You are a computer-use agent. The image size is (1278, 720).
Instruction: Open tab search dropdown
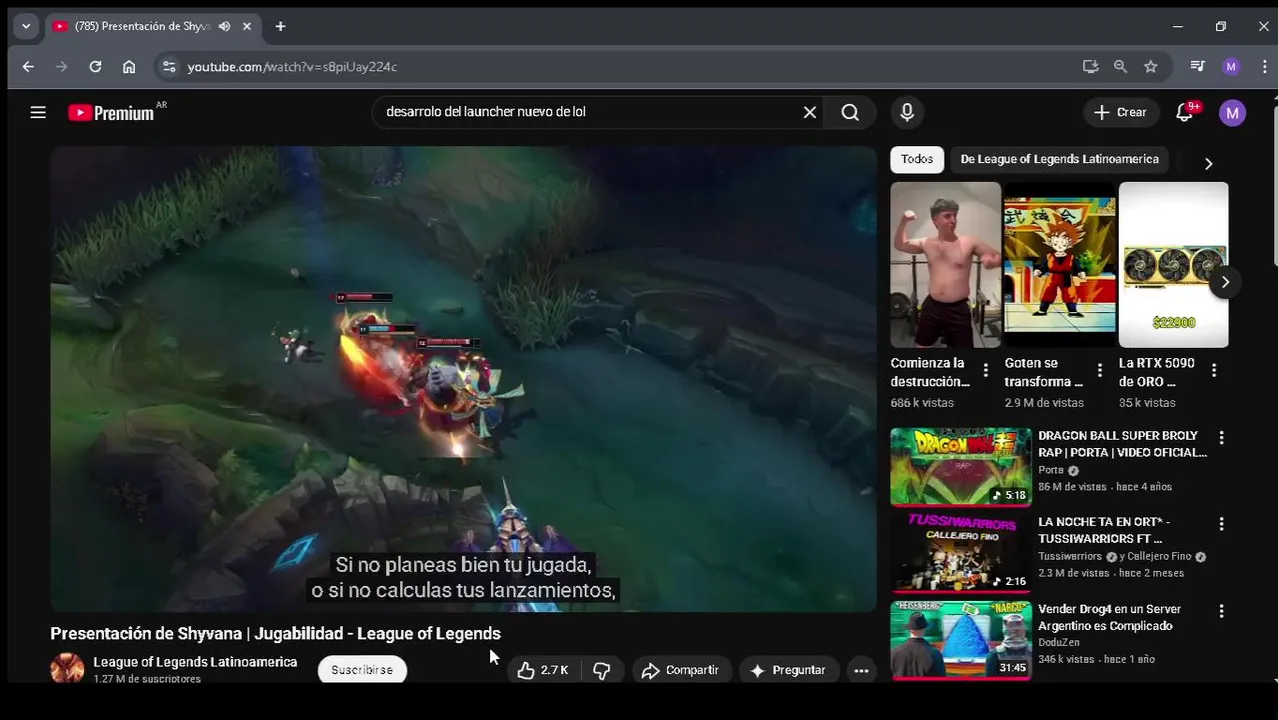click(26, 26)
